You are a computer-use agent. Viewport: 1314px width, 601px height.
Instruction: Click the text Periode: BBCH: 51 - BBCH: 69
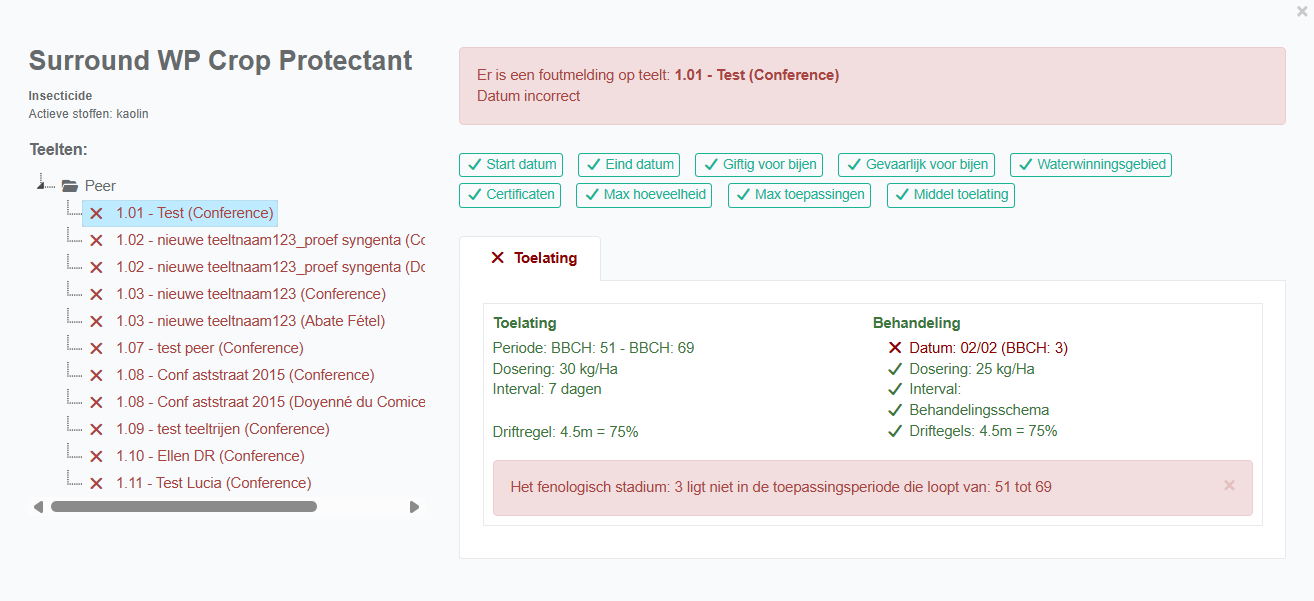tap(593, 348)
